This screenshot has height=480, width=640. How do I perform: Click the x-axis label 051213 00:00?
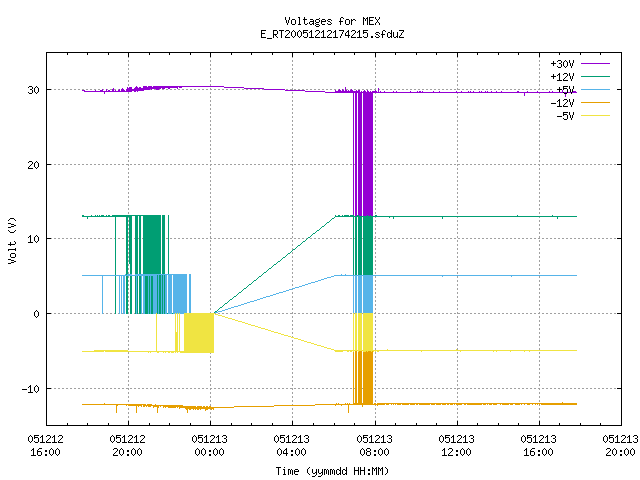point(209,446)
